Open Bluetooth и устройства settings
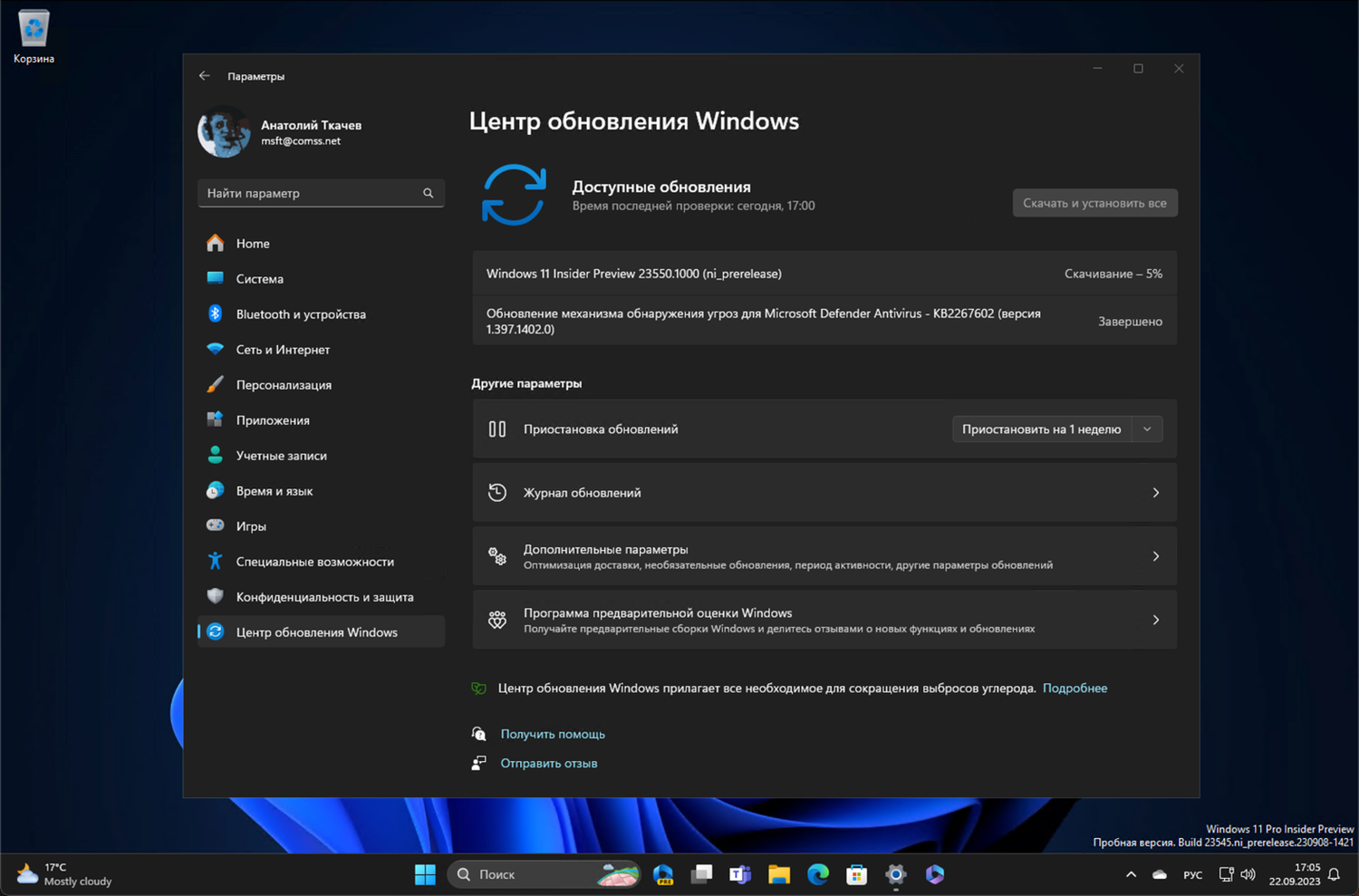1359x896 pixels. click(x=300, y=313)
